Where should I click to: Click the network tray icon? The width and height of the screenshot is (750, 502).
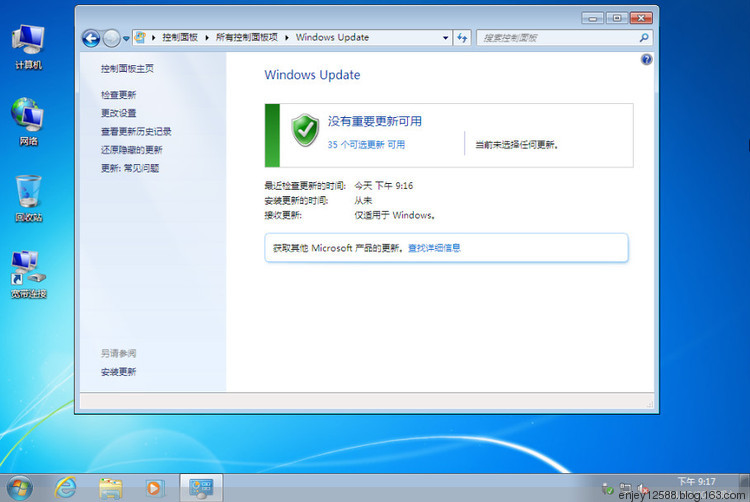tap(625, 488)
